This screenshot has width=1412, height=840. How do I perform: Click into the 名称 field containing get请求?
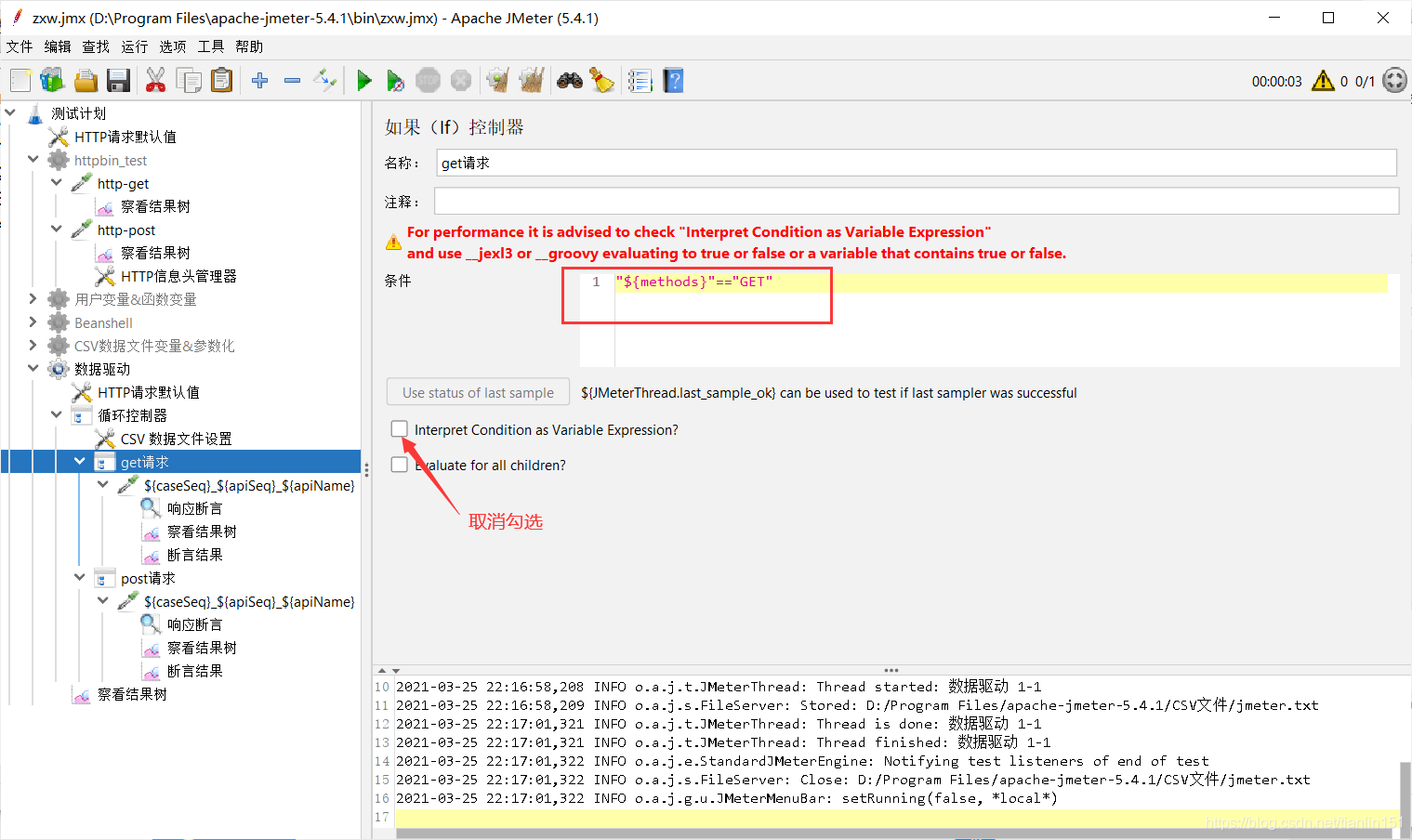coord(916,163)
